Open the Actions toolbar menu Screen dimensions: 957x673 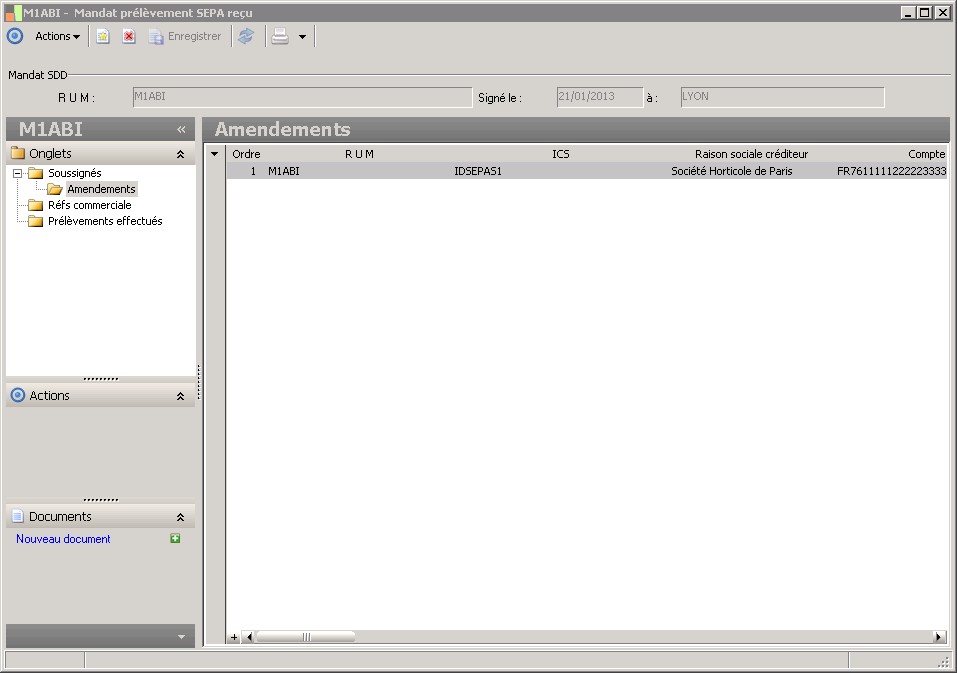[57, 36]
